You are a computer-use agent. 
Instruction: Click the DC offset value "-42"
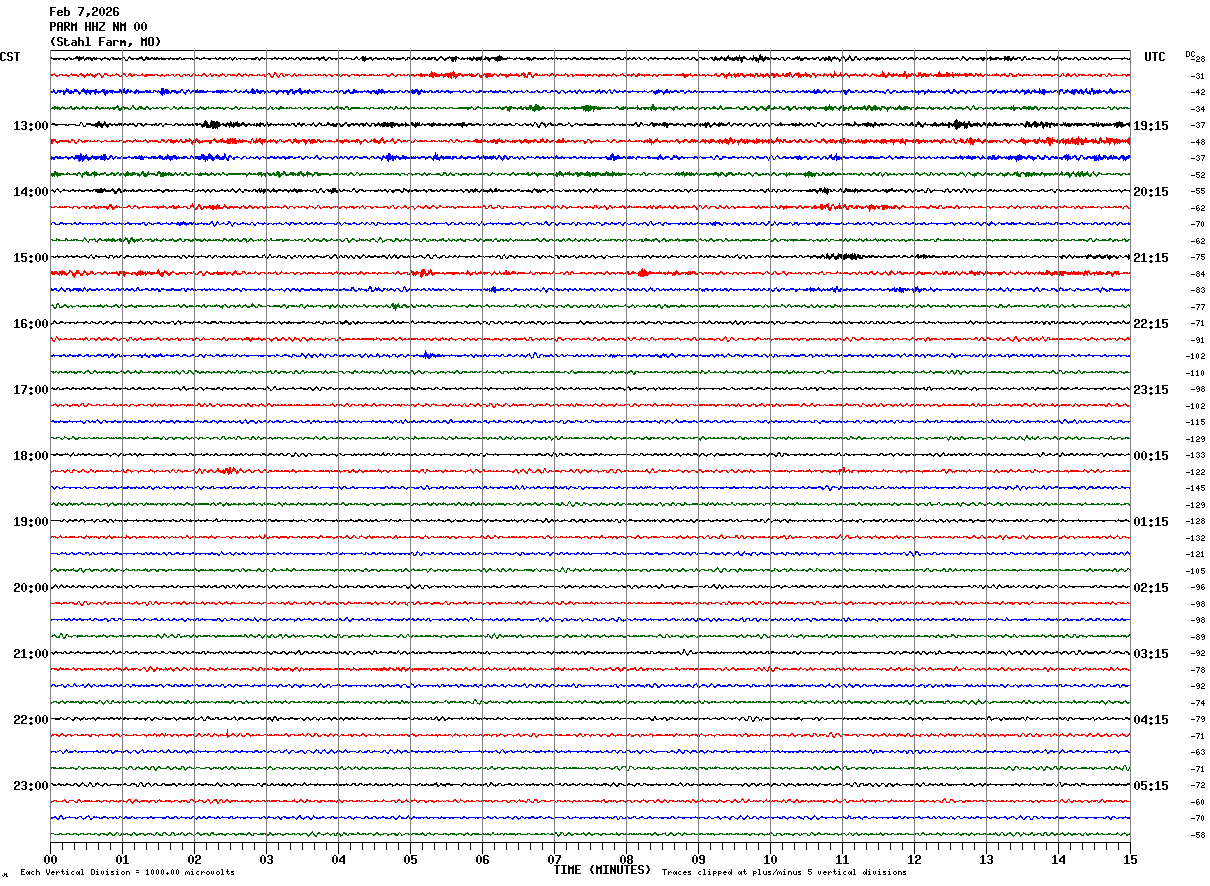click(1197, 93)
